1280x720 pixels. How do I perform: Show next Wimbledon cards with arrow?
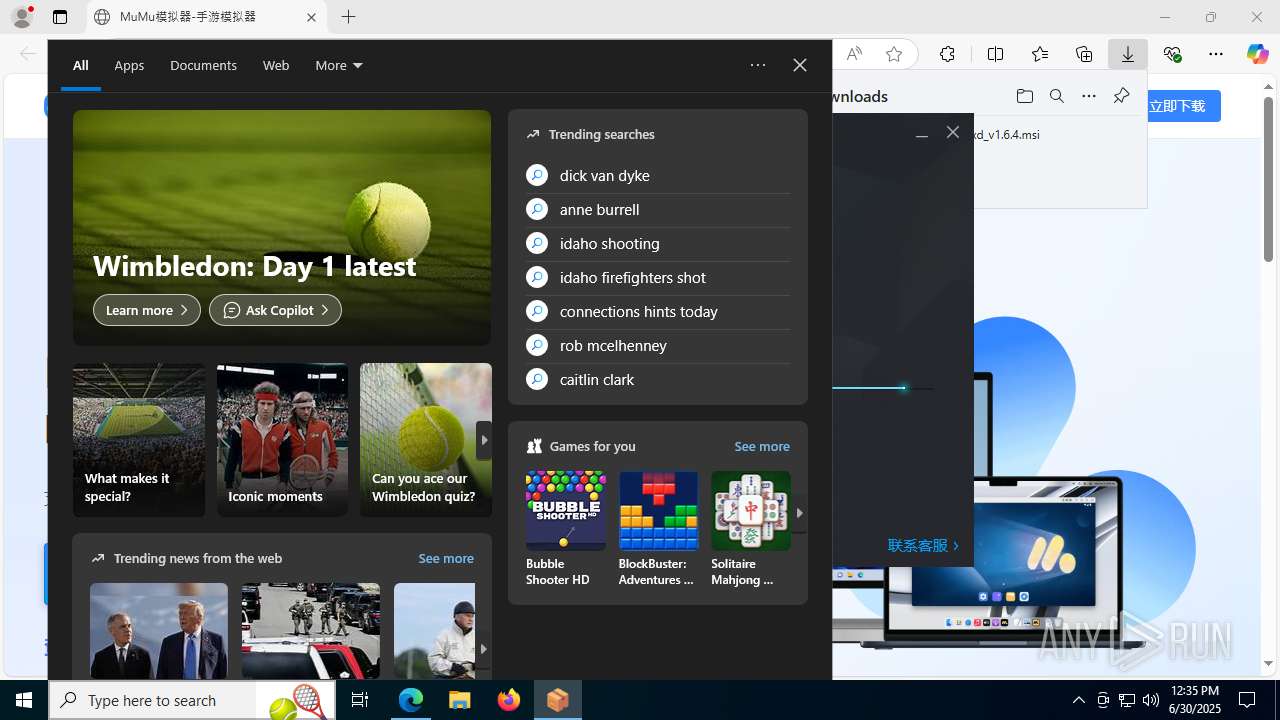[x=484, y=440]
